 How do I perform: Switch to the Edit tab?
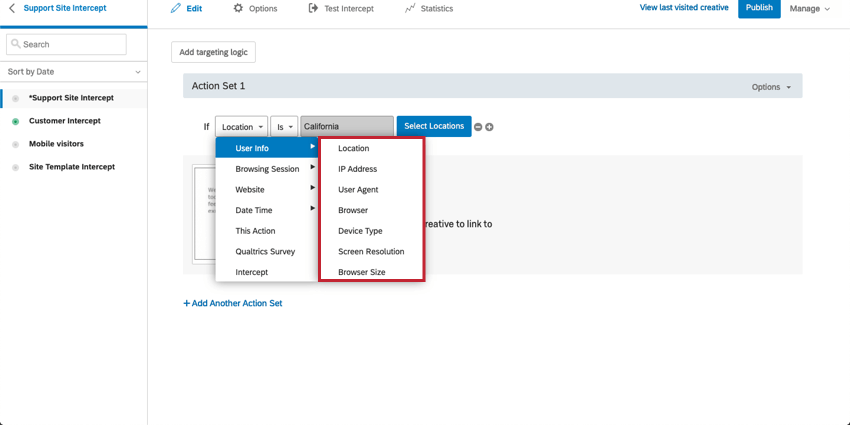(x=186, y=9)
